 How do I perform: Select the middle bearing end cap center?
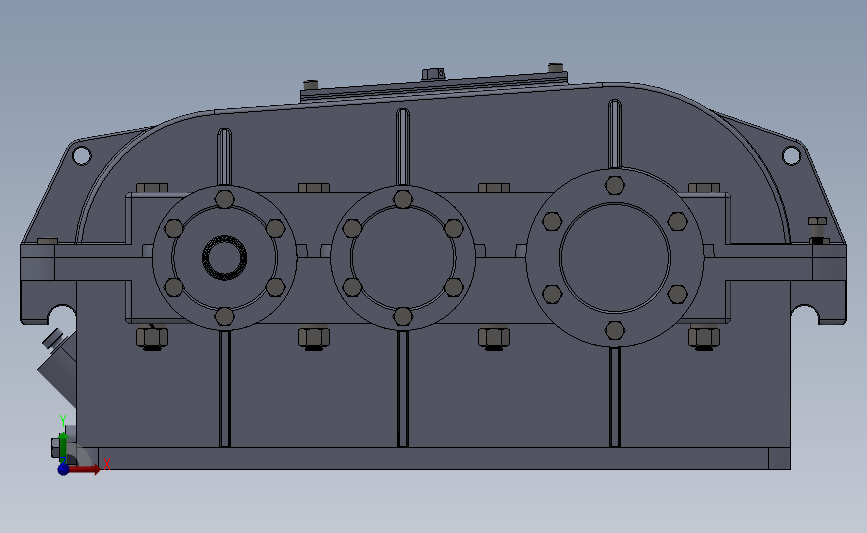click(x=403, y=258)
